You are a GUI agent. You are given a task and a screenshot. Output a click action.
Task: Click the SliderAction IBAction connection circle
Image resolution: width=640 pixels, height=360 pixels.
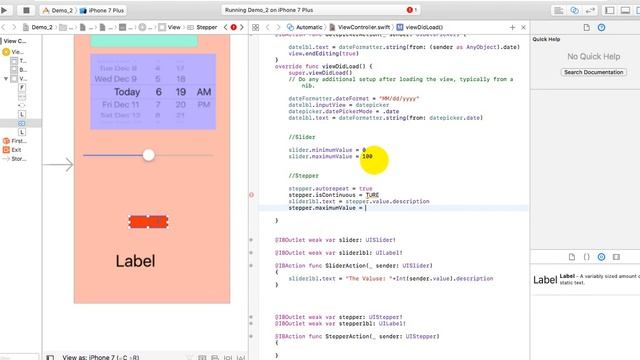[251, 266]
